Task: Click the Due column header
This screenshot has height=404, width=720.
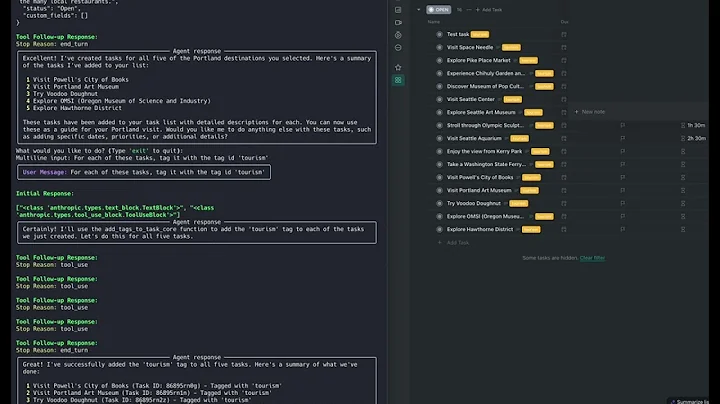Action: (x=564, y=22)
